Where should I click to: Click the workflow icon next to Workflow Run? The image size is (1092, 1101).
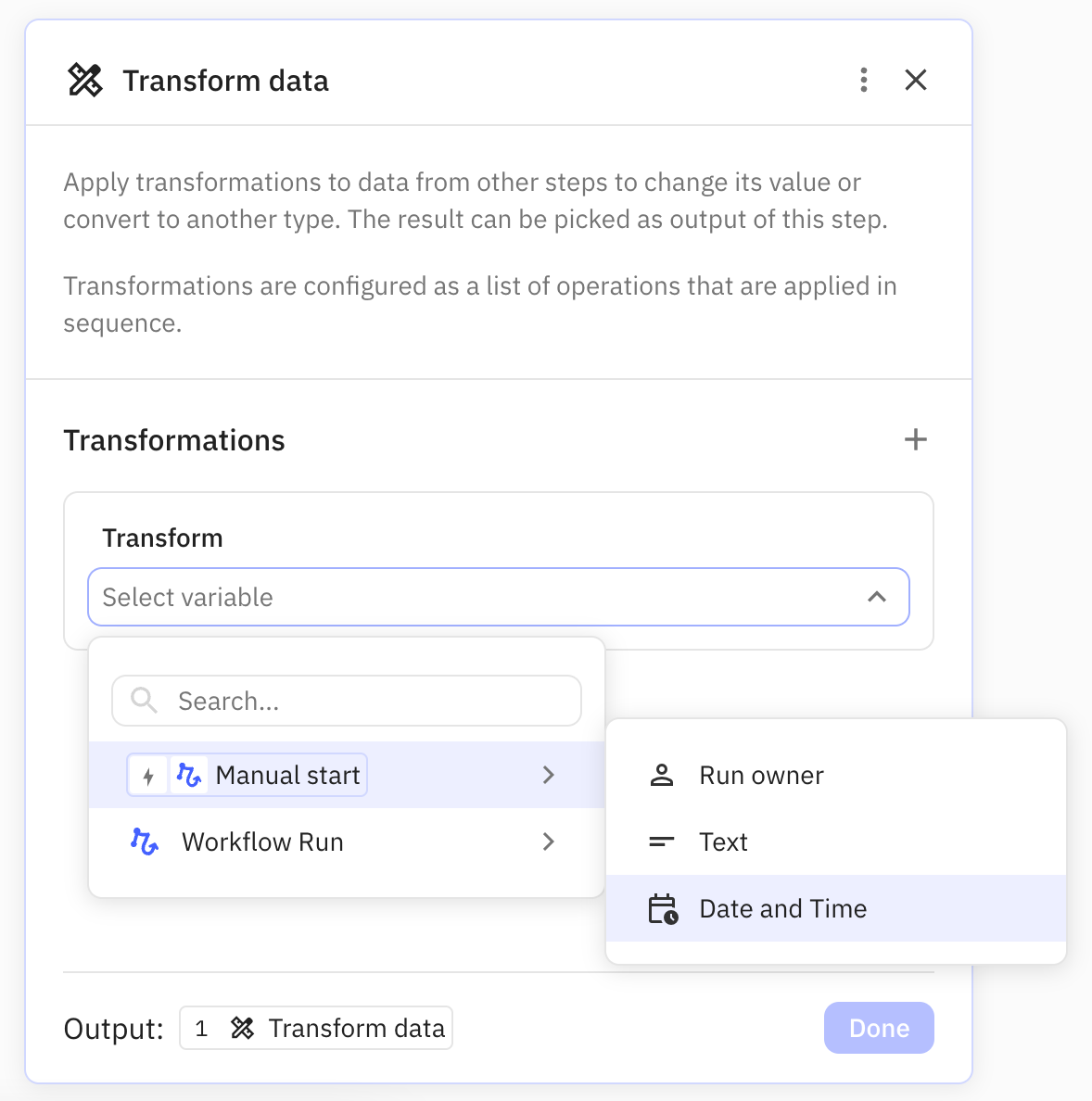click(144, 842)
